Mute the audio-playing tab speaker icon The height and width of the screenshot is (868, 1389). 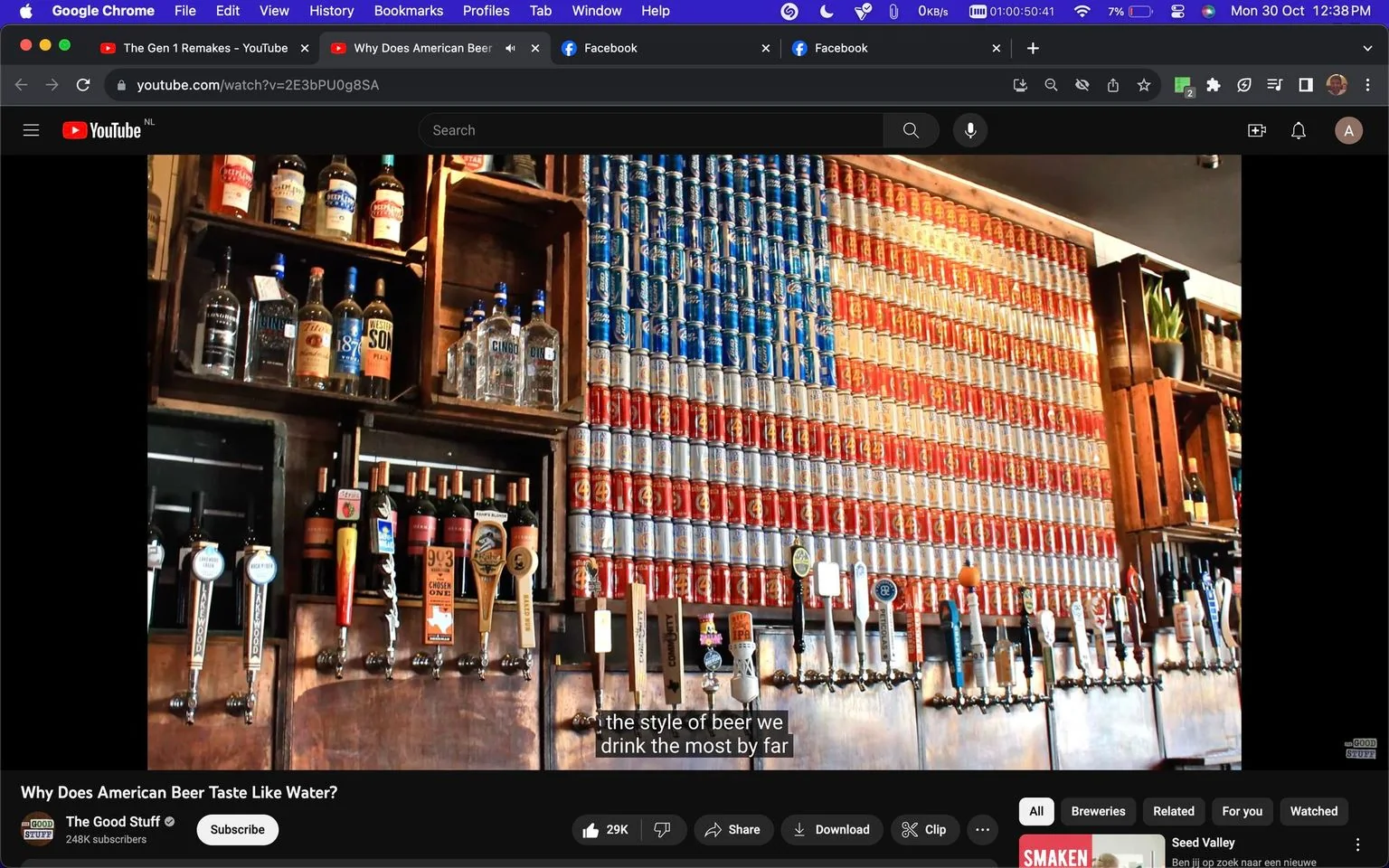pyautogui.click(x=510, y=48)
